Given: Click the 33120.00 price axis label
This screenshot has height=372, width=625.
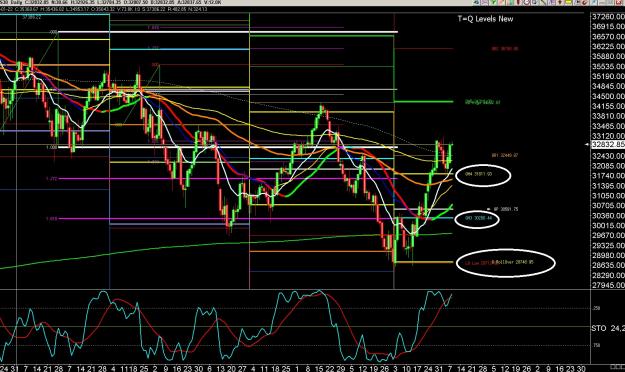Looking at the screenshot, I should [608, 136].
